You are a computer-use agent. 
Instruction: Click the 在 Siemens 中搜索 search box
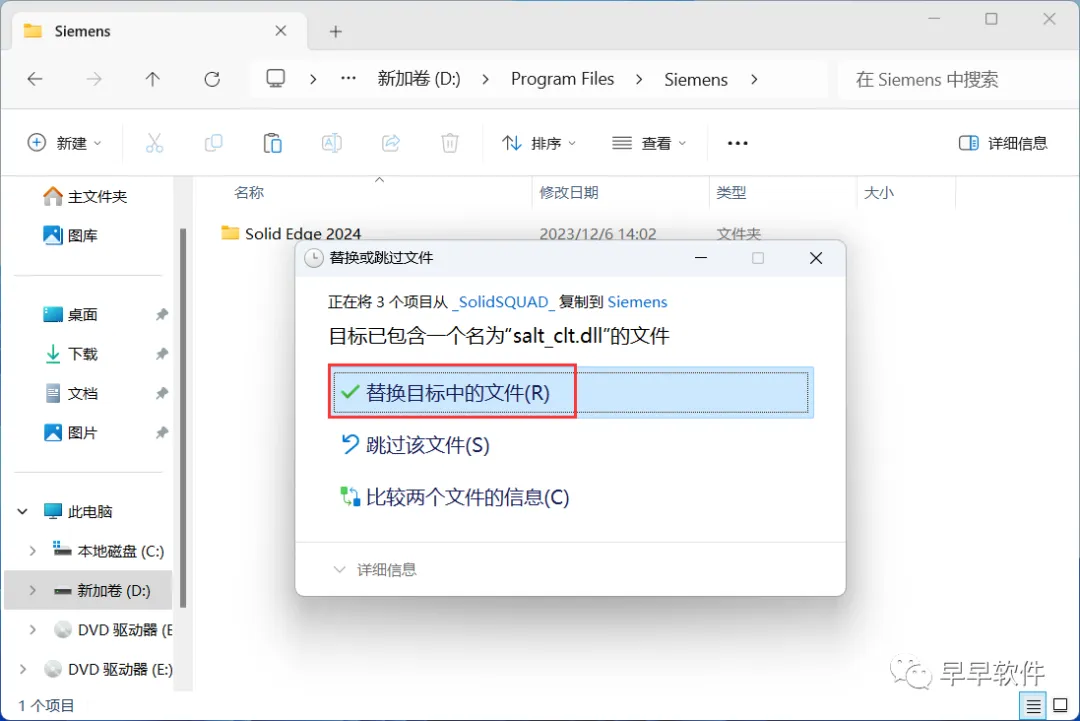point(957,79)
